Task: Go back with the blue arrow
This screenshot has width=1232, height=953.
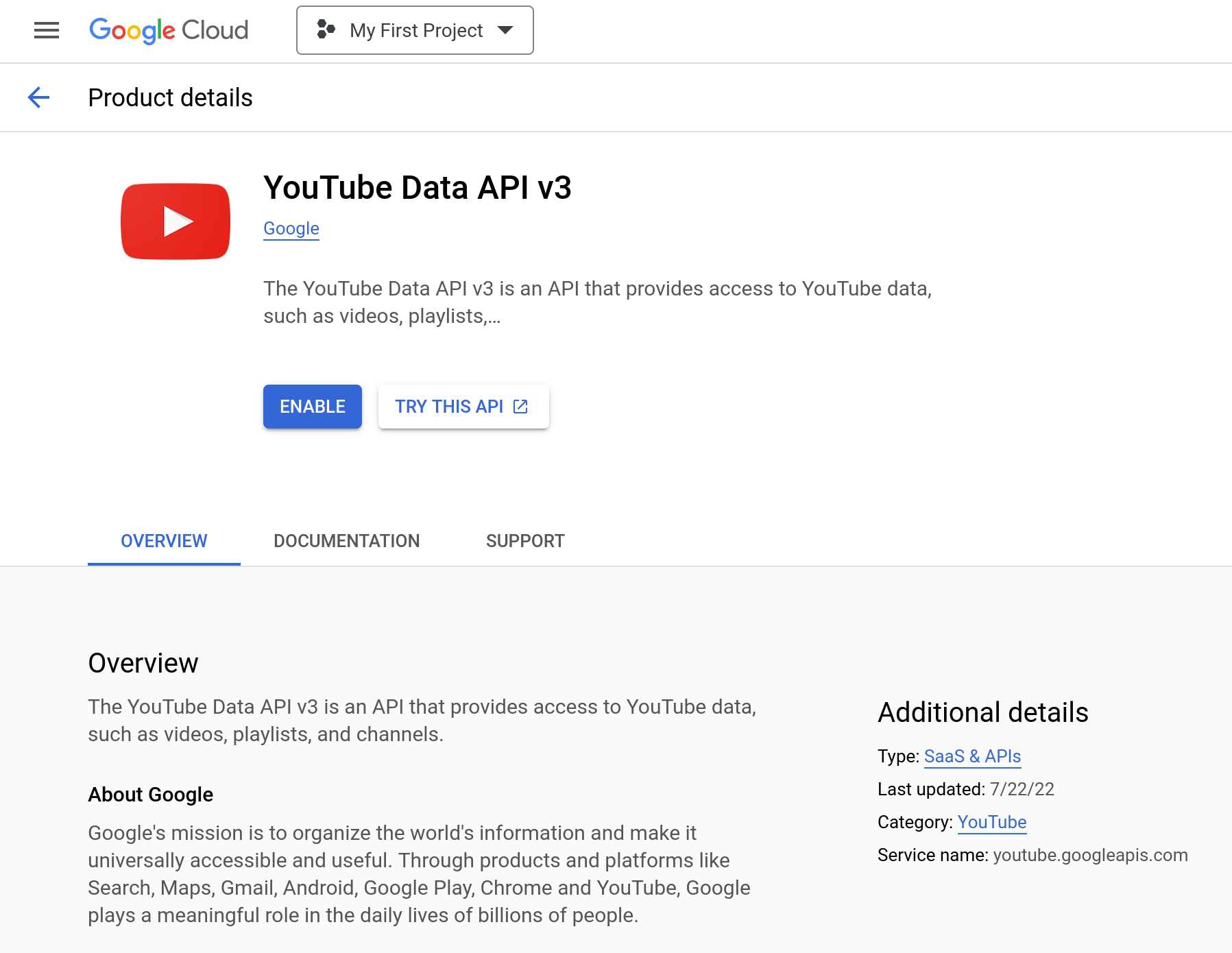Action: click(x=38, y=97)
